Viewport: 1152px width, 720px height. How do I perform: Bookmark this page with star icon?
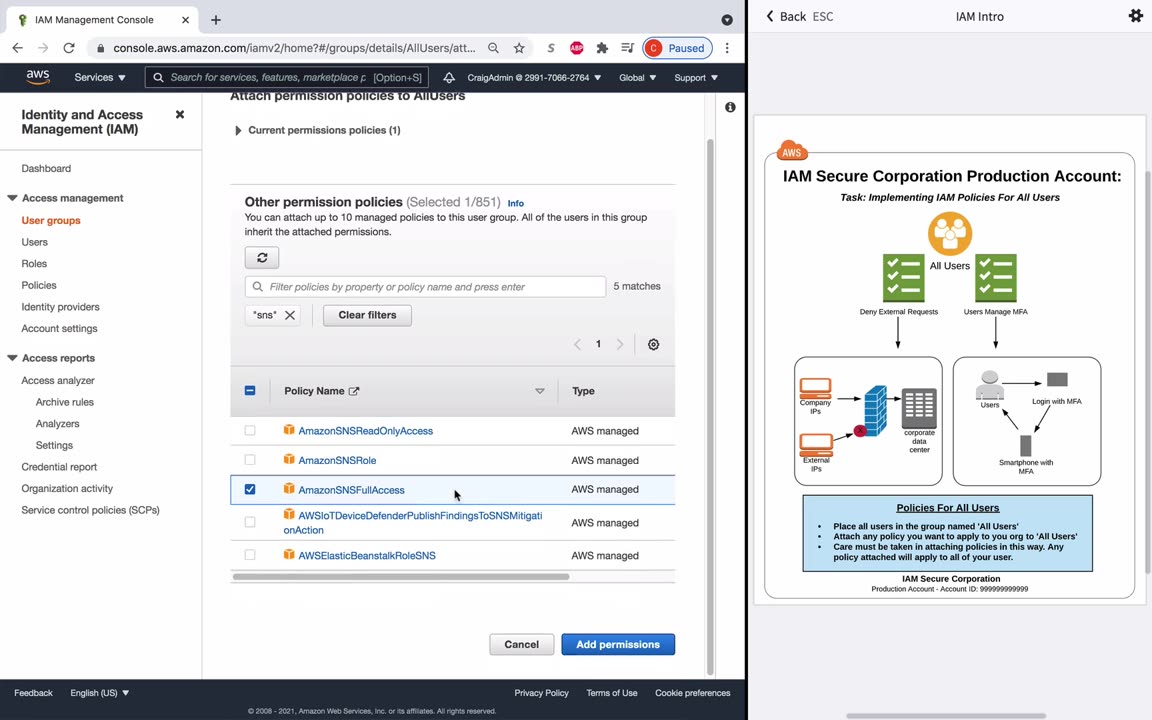[x=519, y=48]
